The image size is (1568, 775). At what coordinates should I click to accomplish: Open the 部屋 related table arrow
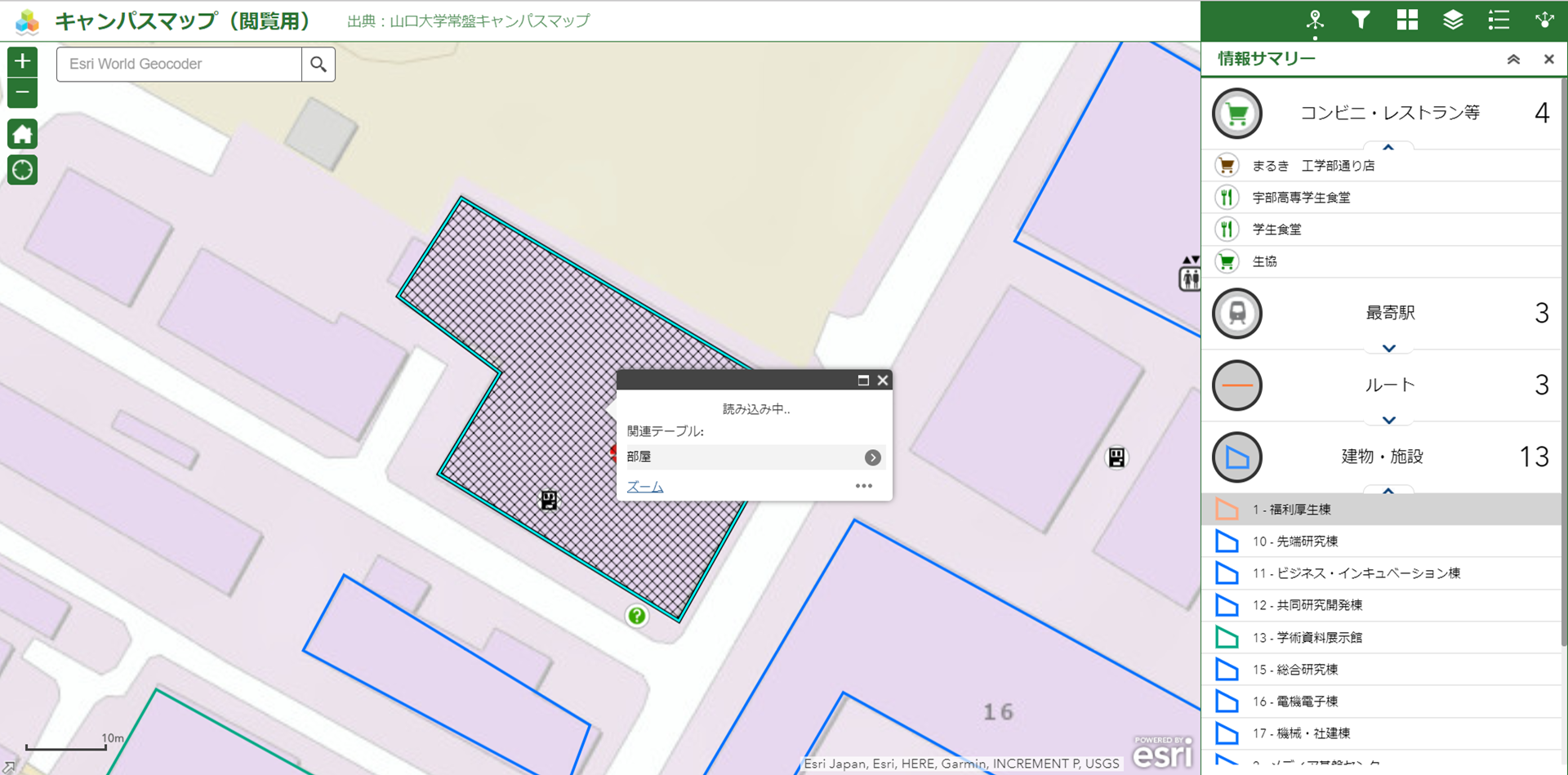(x=872, y=457)
